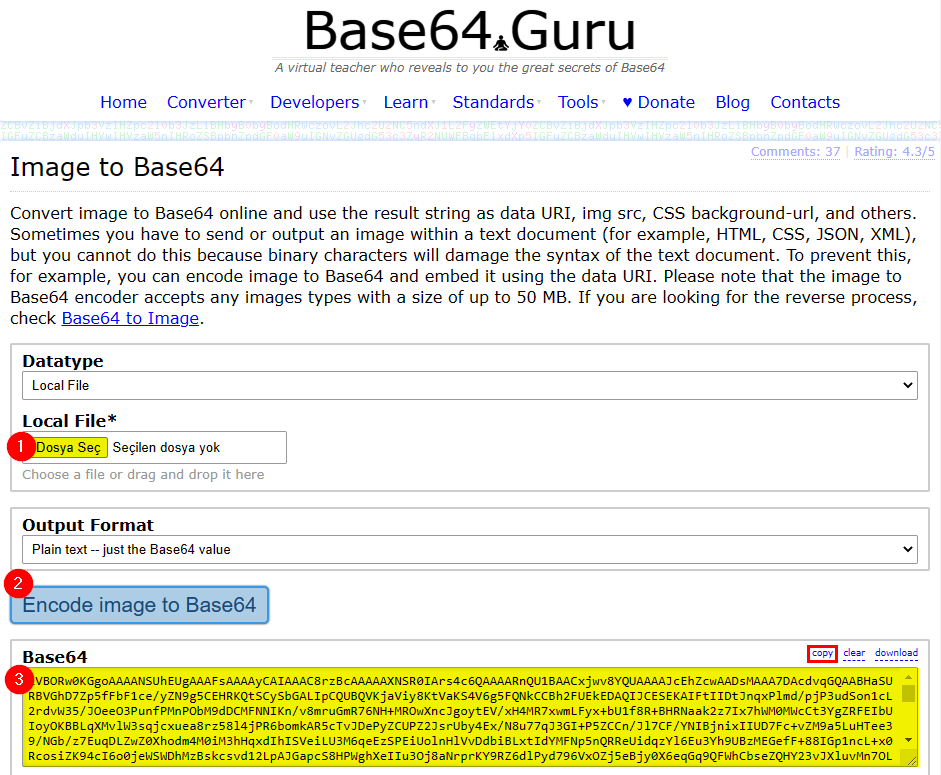View the Comments: 37 link
941x775 pixels.
coord(795,152)
